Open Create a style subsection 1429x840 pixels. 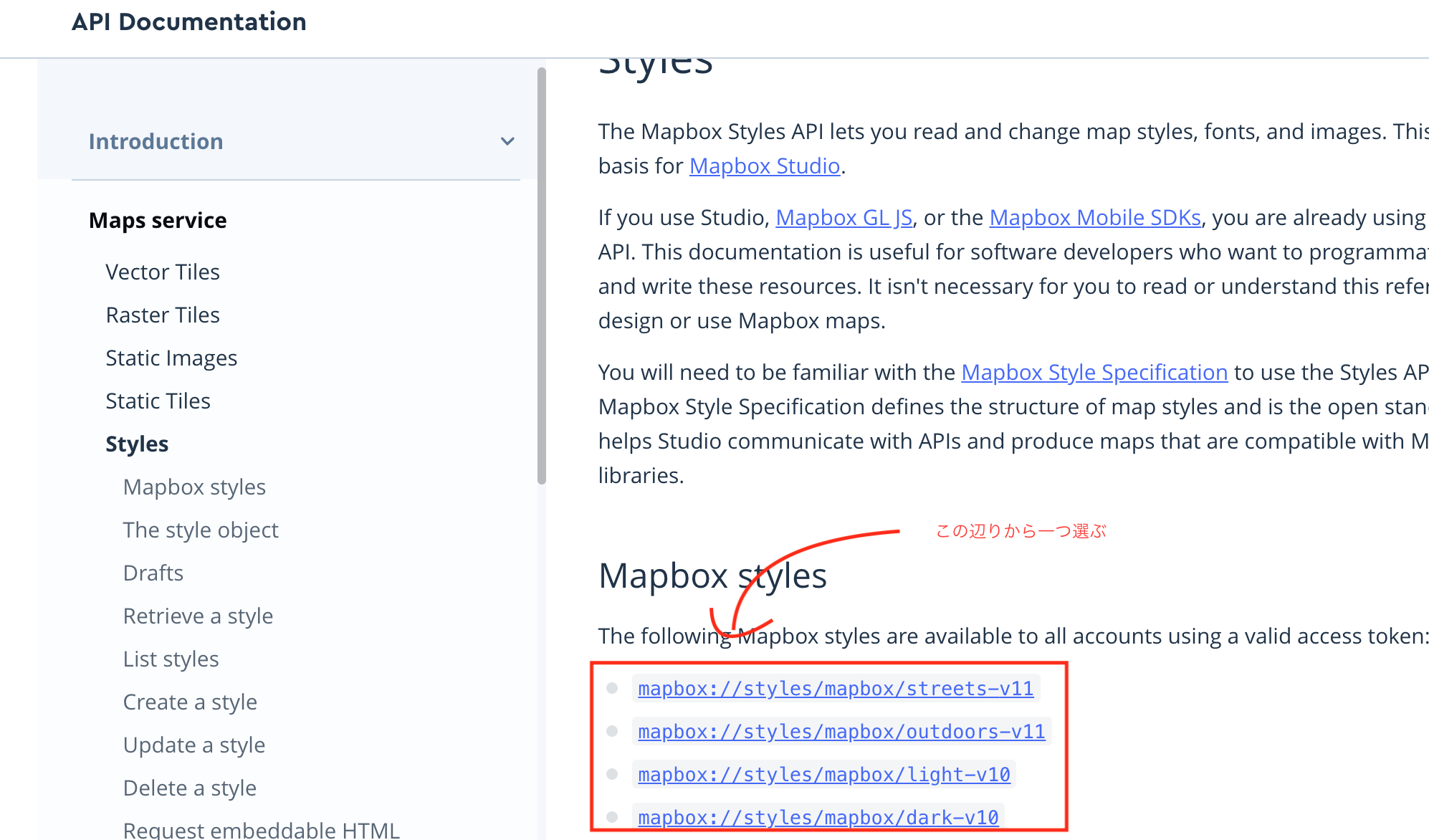pyautogui.click(x=190, y=702)
